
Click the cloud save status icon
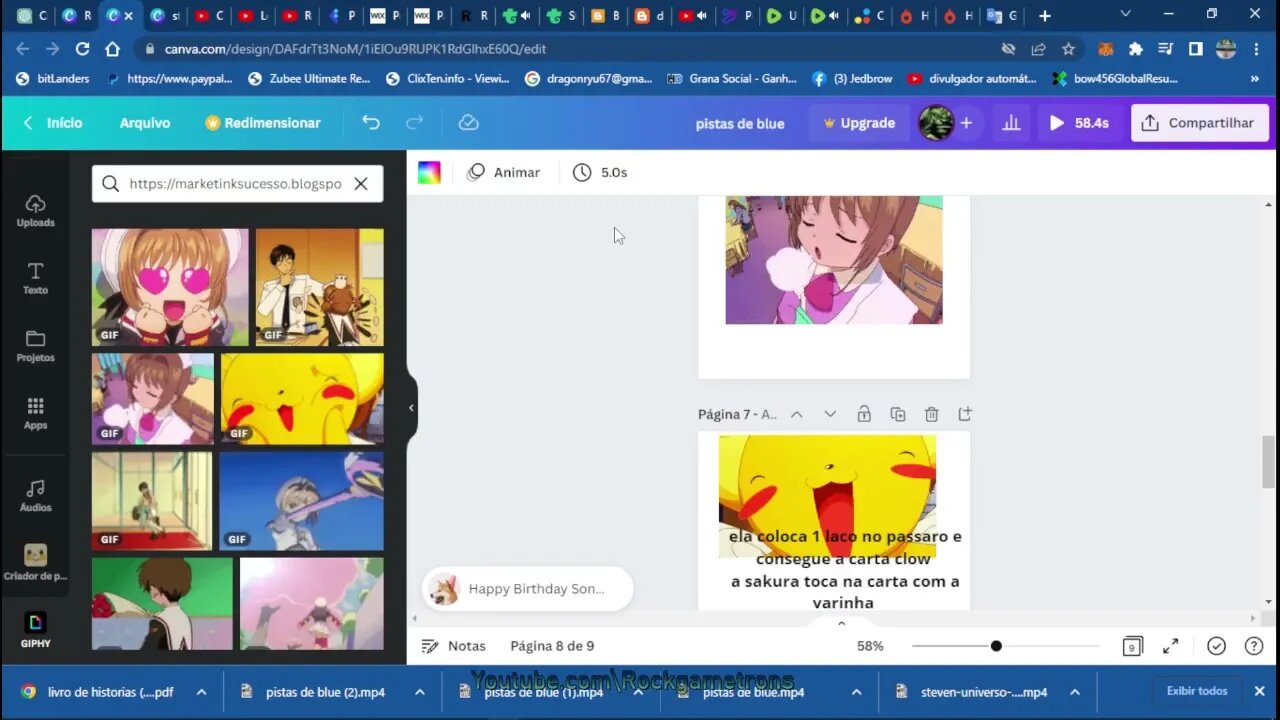click(468, 122)
